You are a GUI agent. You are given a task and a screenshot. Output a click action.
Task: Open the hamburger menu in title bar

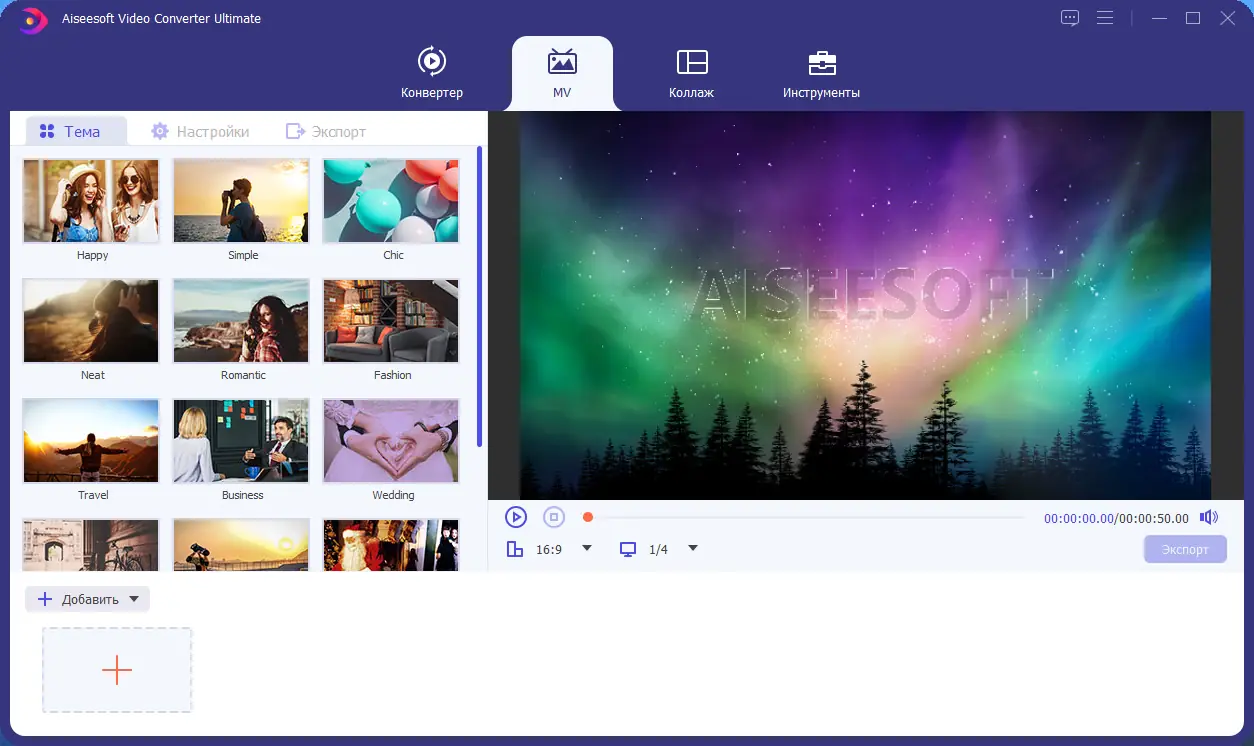[1105, 18]
